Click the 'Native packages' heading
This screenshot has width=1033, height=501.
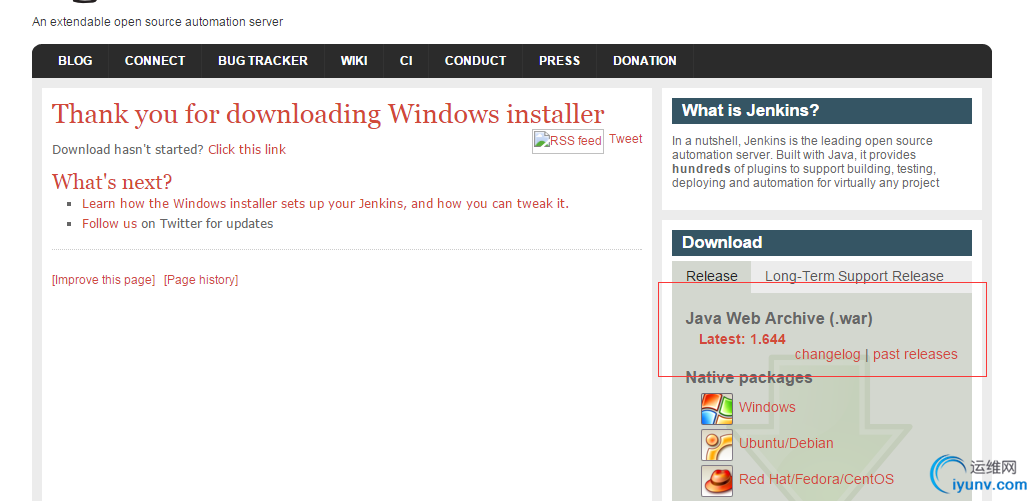[748, 378]
